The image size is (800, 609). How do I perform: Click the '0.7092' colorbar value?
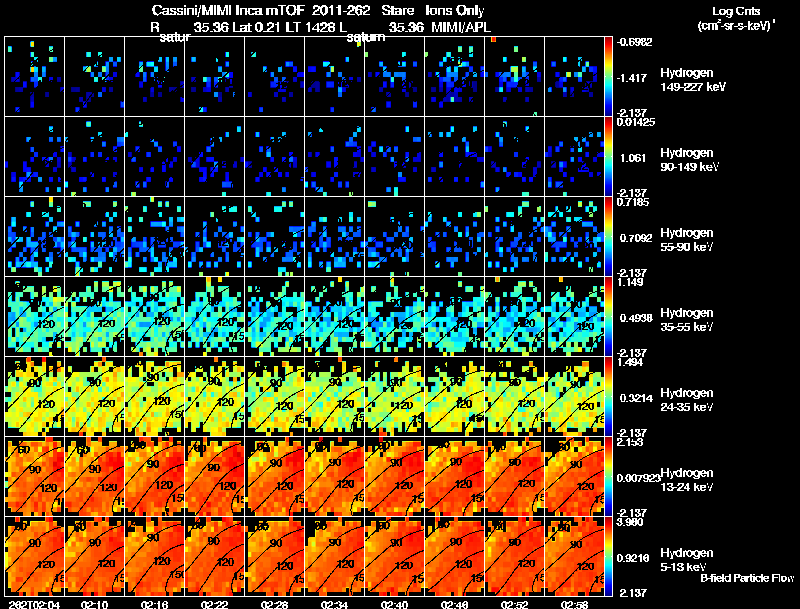(635, 238)
